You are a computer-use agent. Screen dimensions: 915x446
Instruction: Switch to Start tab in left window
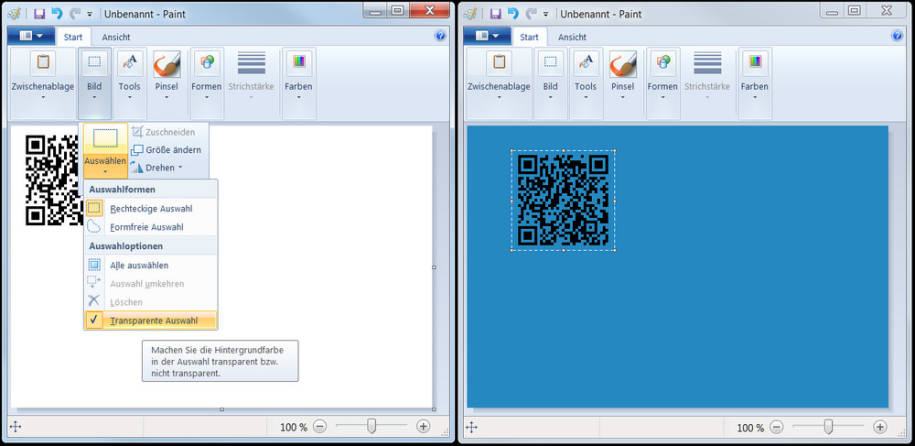click(74, 37)
